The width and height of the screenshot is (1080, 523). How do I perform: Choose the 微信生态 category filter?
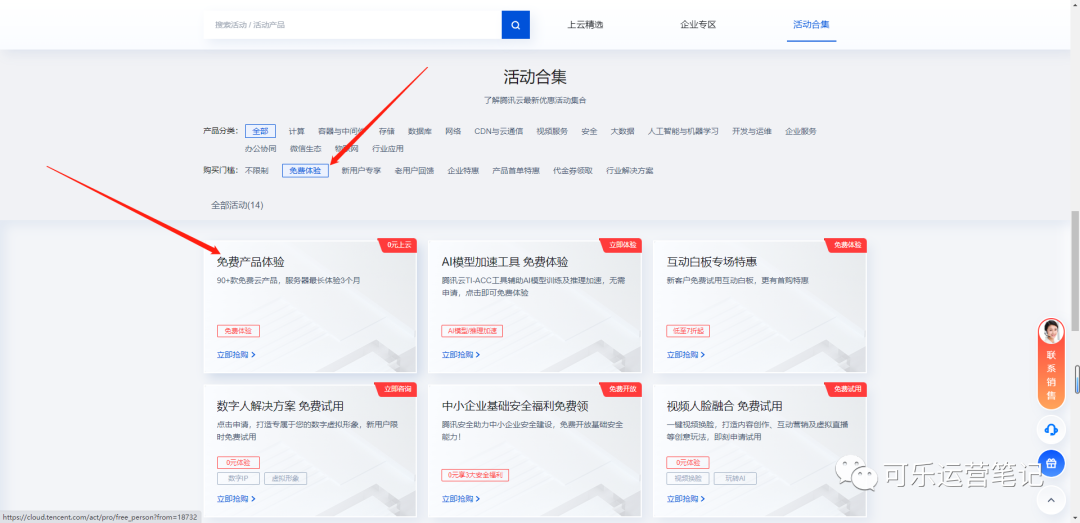[305, 148]
